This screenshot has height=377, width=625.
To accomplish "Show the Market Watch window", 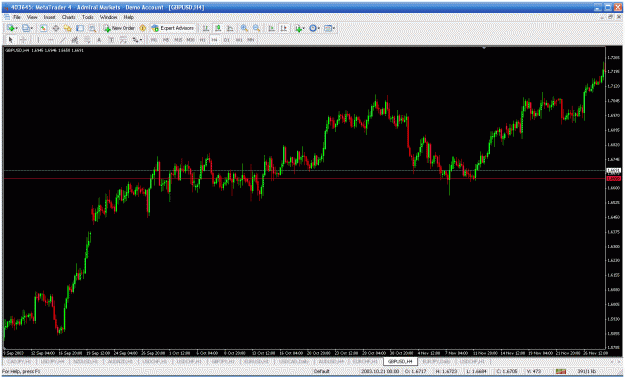I will [x=43, y=28].
